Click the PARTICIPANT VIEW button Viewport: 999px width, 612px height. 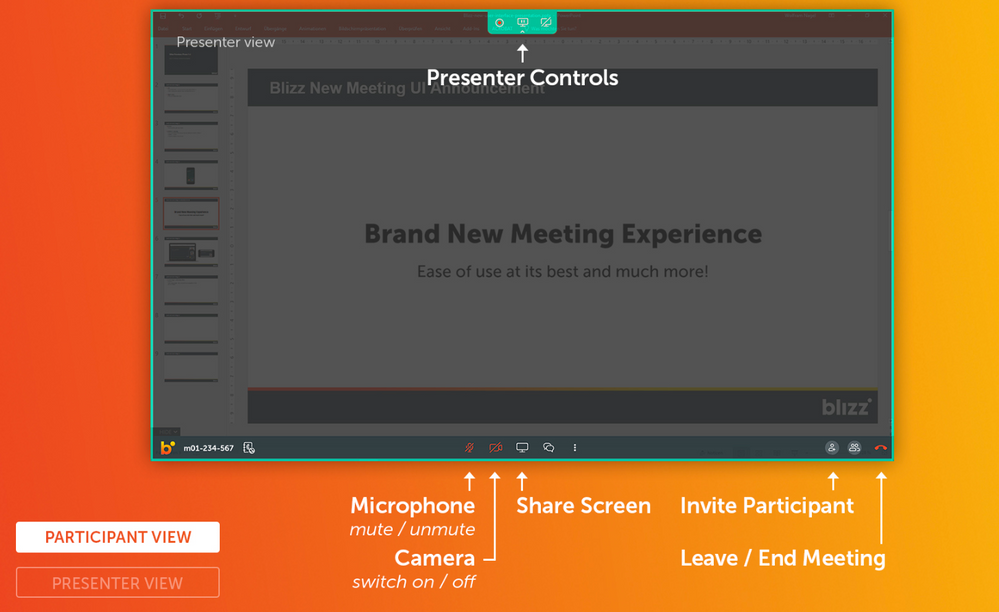pyautogui.click(x=118, y=537)
